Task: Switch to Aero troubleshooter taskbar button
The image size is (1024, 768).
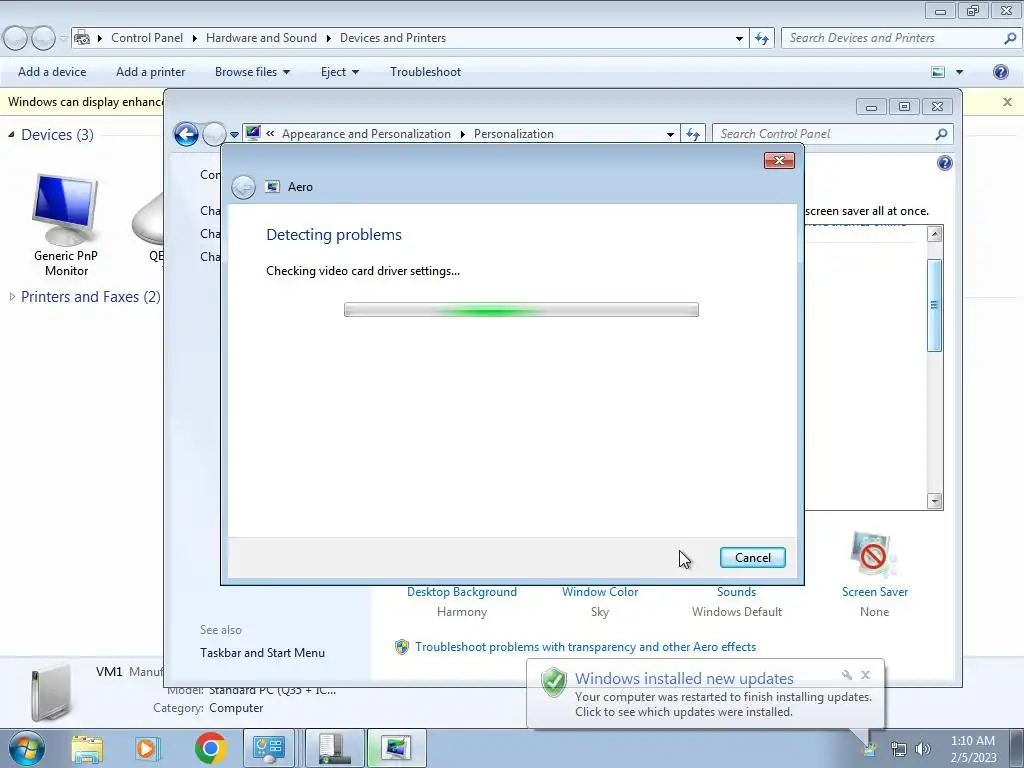Action: point(396,748)
